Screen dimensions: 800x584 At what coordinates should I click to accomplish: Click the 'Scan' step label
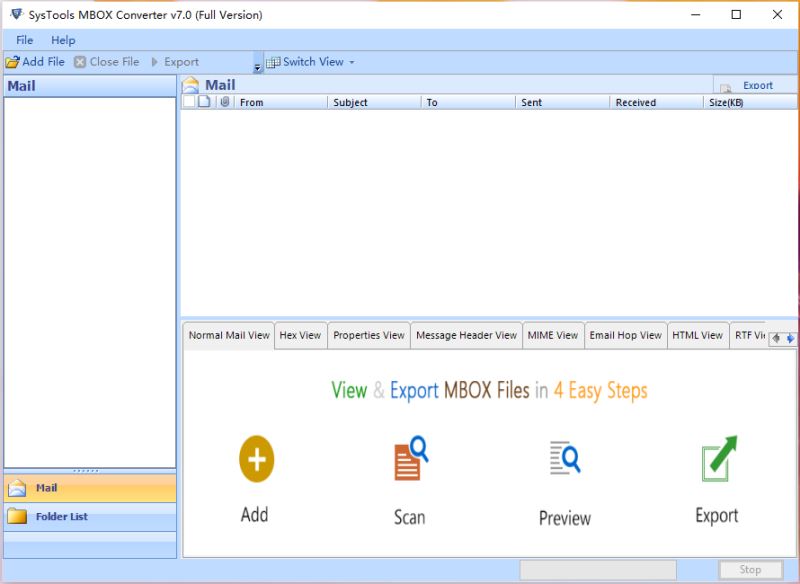click(409, 517)
